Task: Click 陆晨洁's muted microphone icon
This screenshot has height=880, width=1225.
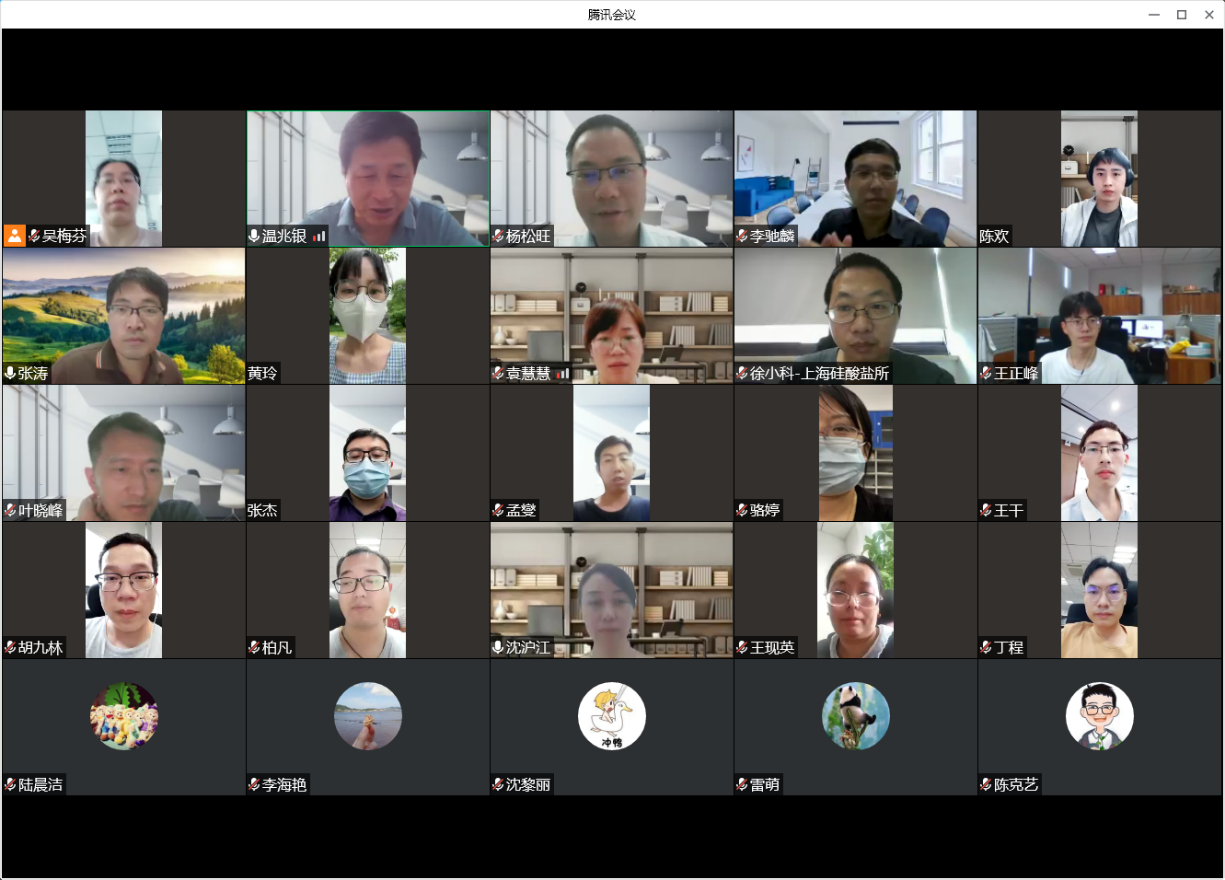Action: [10, 785]
